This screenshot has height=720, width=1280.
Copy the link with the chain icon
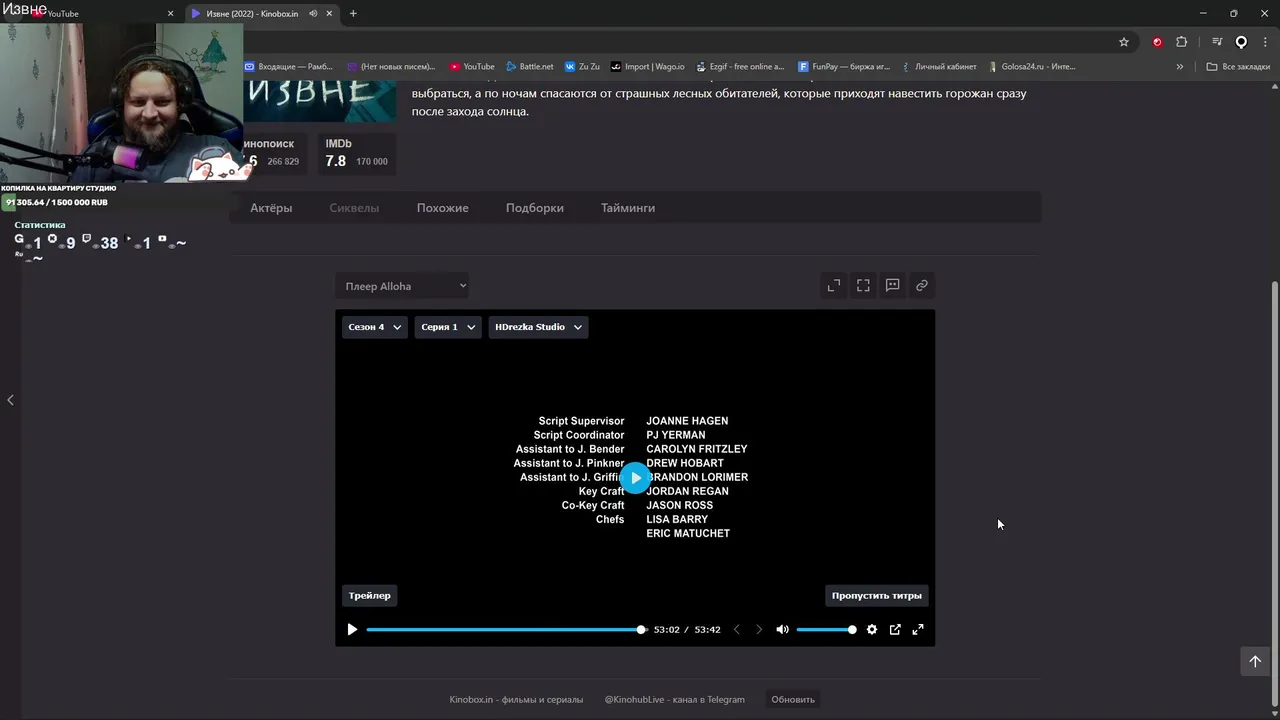[922, 286]
